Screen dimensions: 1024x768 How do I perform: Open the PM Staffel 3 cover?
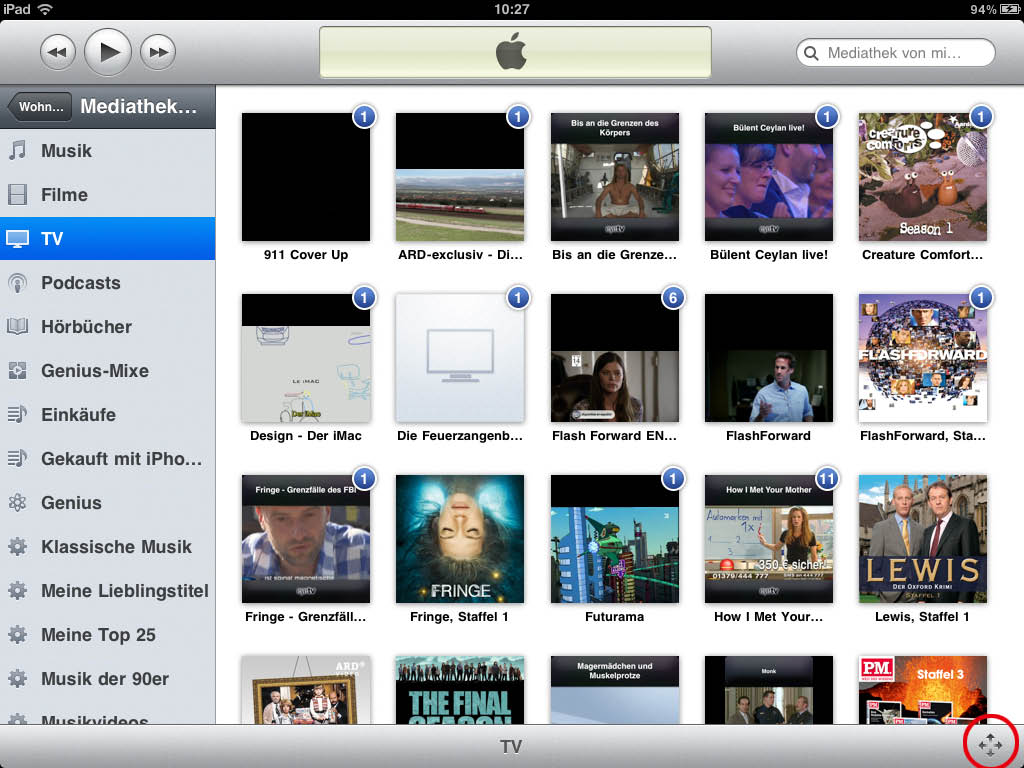coord(923,690)
